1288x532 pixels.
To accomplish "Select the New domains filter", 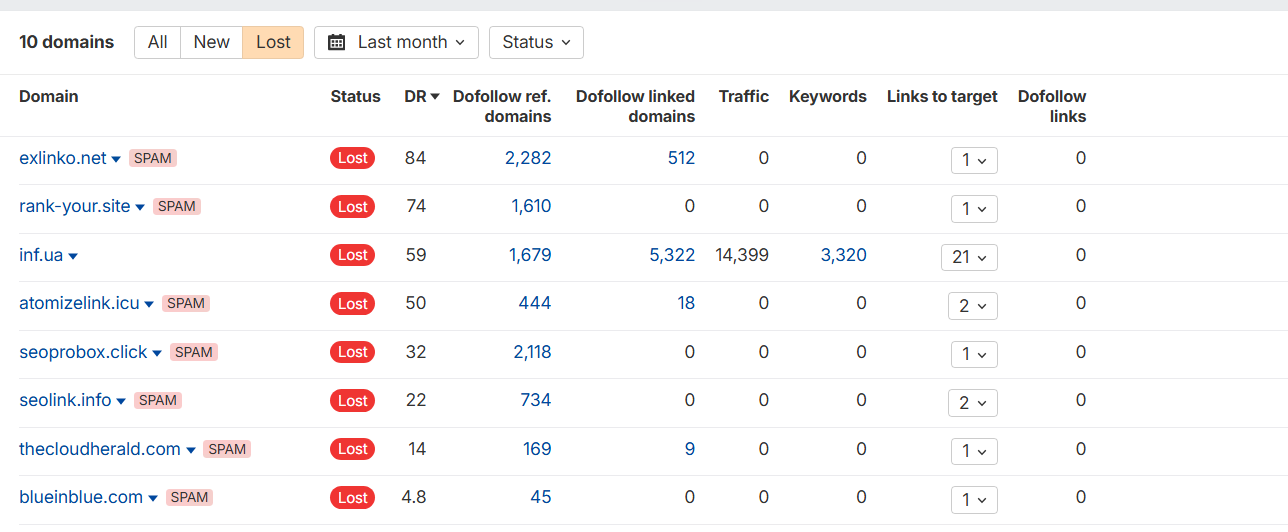I will click(211, 42).
